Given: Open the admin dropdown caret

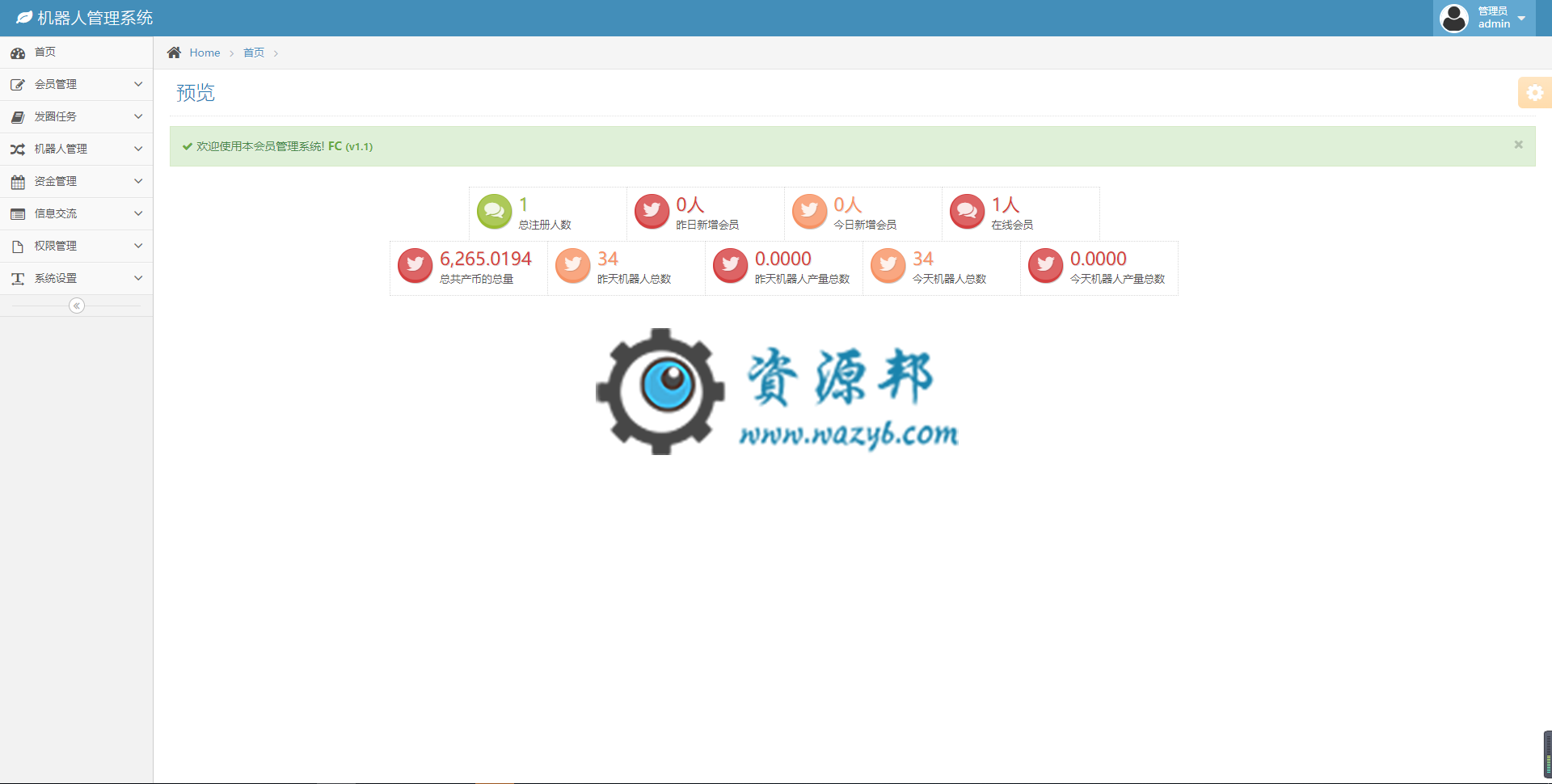Looking at the screenshot, I should click(1521, 19).
